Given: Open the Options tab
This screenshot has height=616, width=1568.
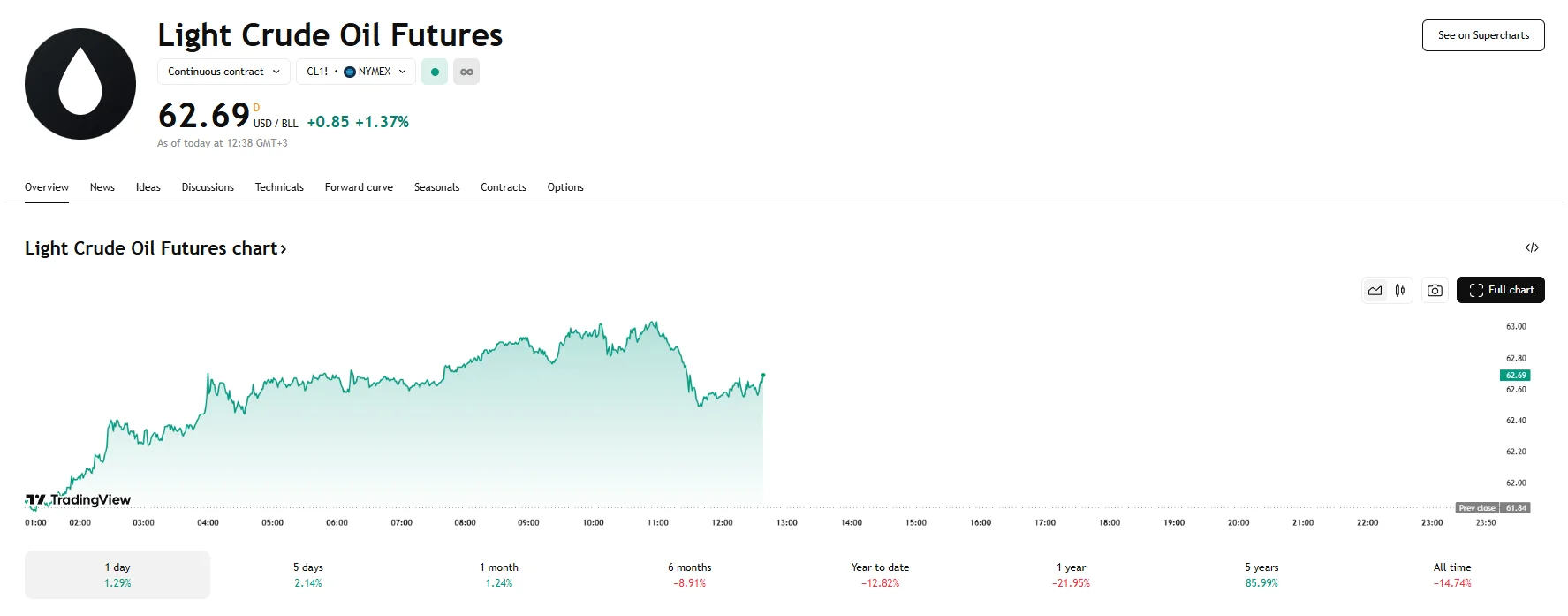Looking at the screenshot, I should [565, 187].
